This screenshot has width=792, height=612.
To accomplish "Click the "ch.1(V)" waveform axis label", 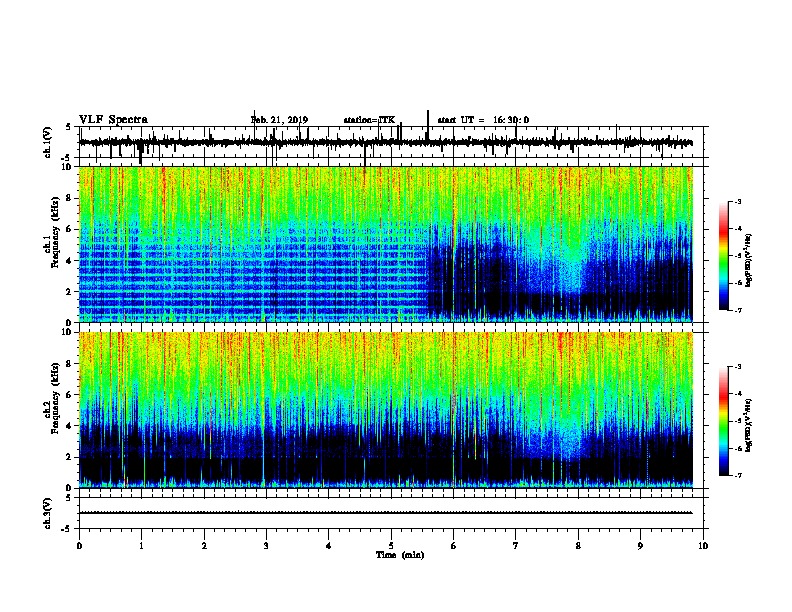I will point(48,142).
